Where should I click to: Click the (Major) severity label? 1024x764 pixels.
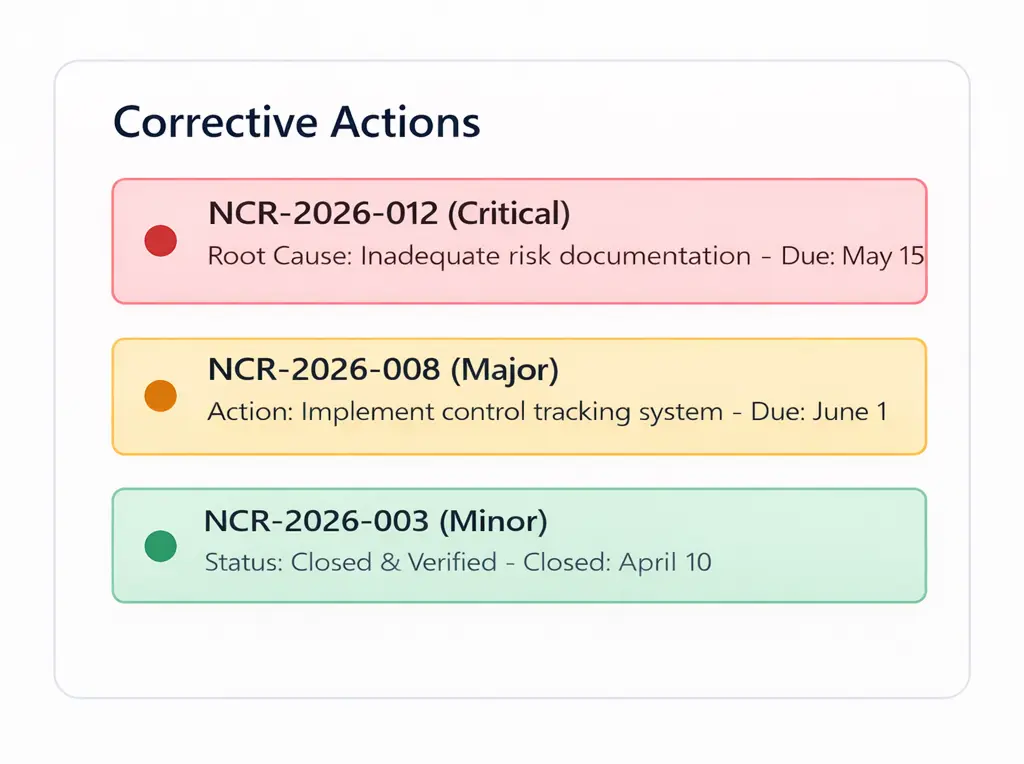[504, 368]
